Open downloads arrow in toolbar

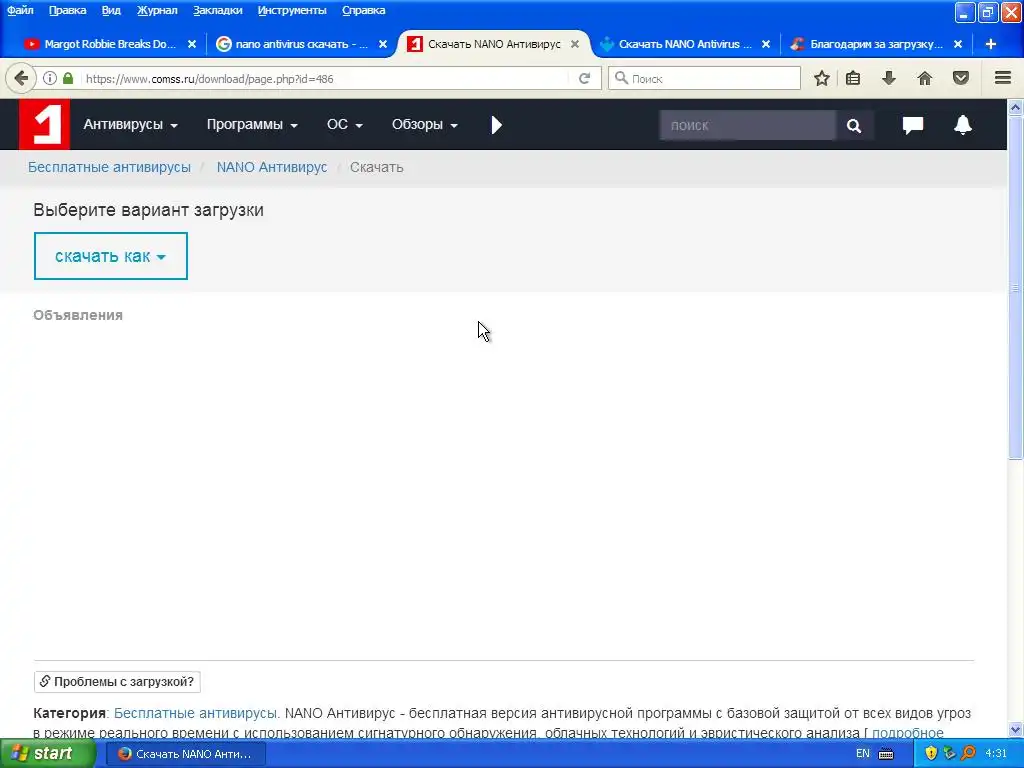pyautogui.click(x=889, y=78)
